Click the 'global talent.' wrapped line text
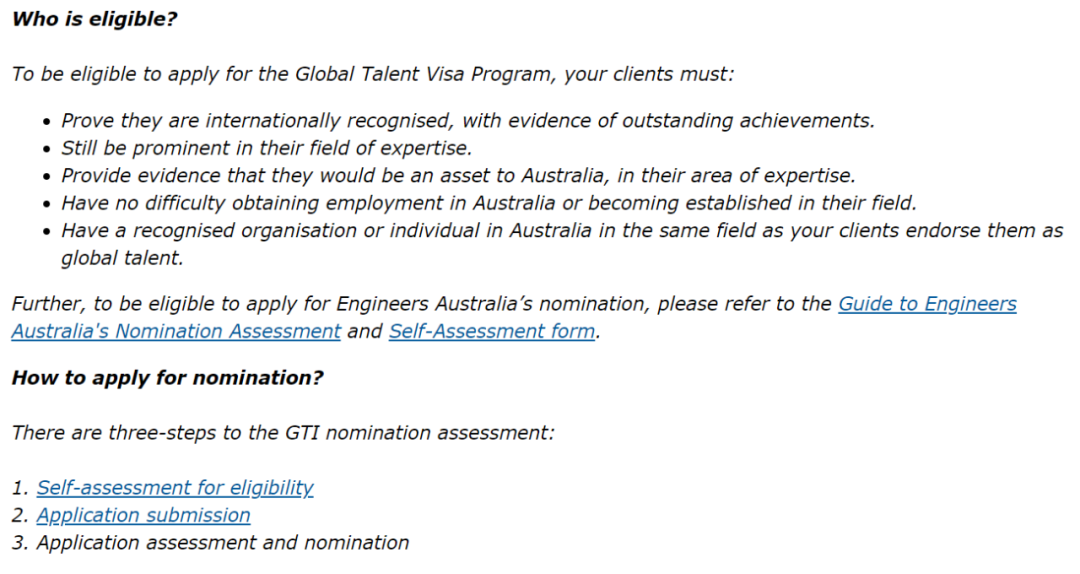 [x=123, y=258]
